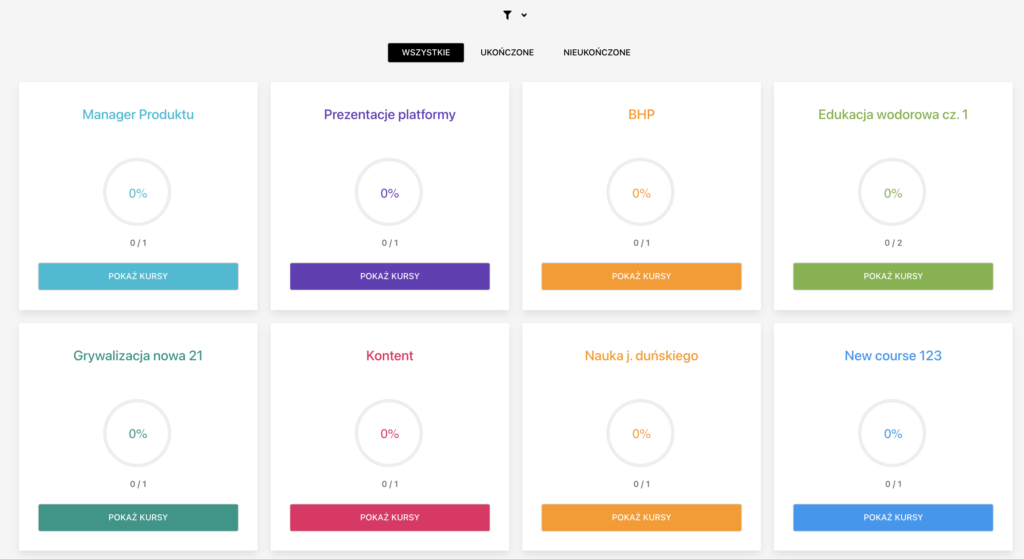
Task: Select the WSZYSTKIE tab
Action: (426, 52)
